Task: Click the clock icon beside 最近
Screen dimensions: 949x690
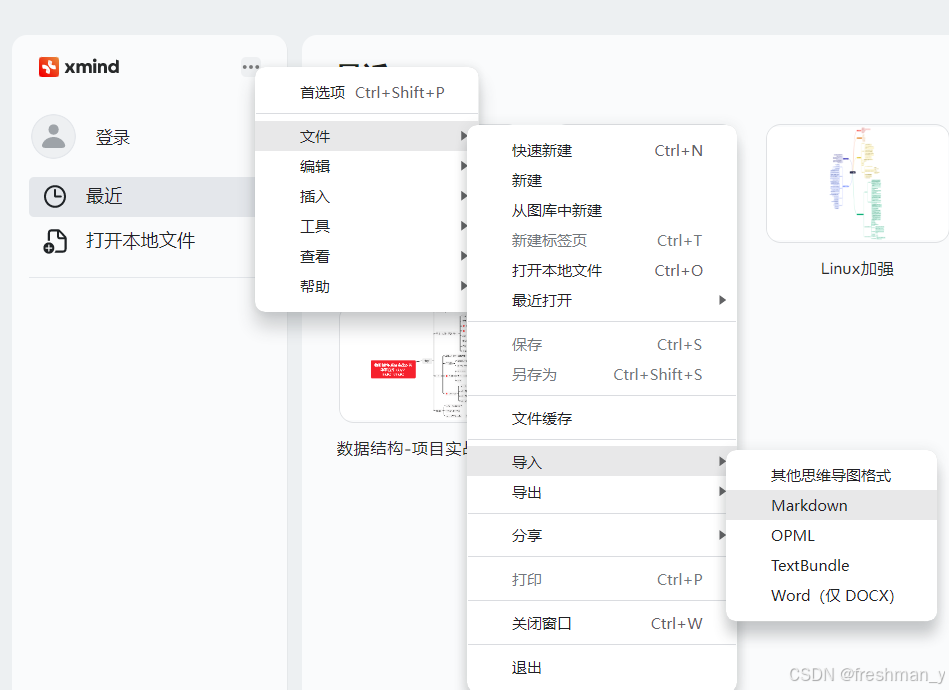Action: coord(55,197)
